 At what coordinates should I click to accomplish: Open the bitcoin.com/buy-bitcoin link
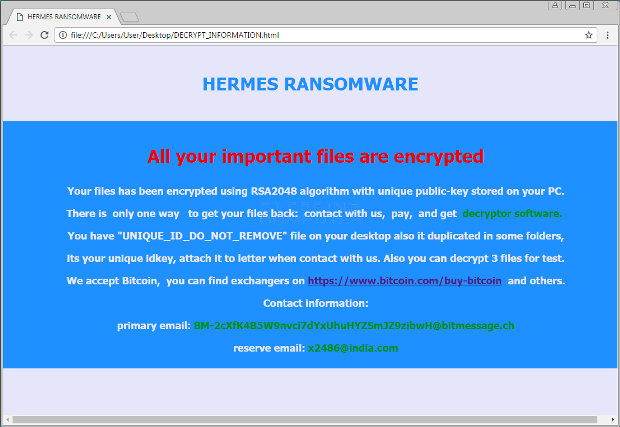click(x=405, y=281)
